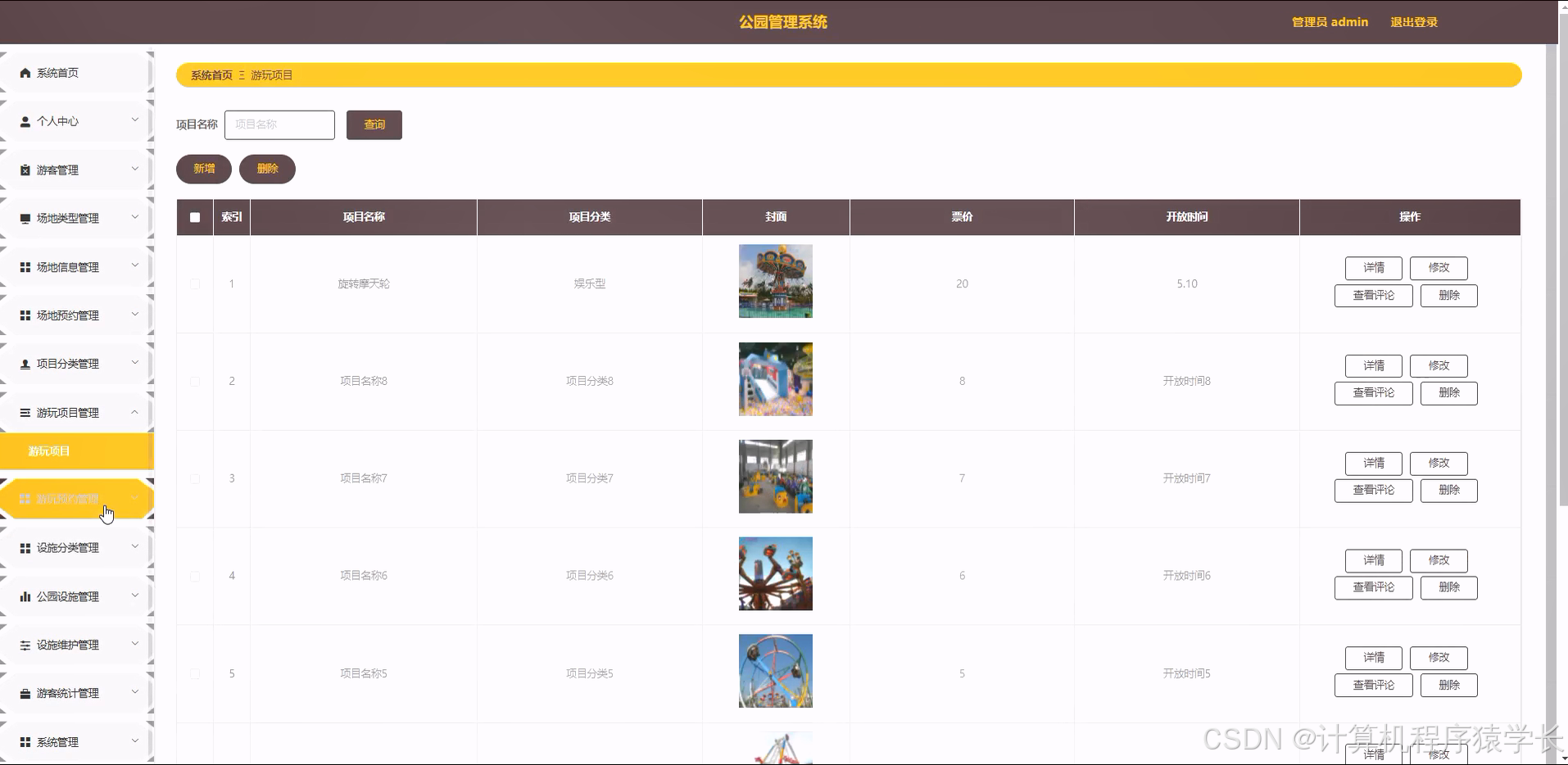Click the person icon beside 个人中心

(25, 121)
